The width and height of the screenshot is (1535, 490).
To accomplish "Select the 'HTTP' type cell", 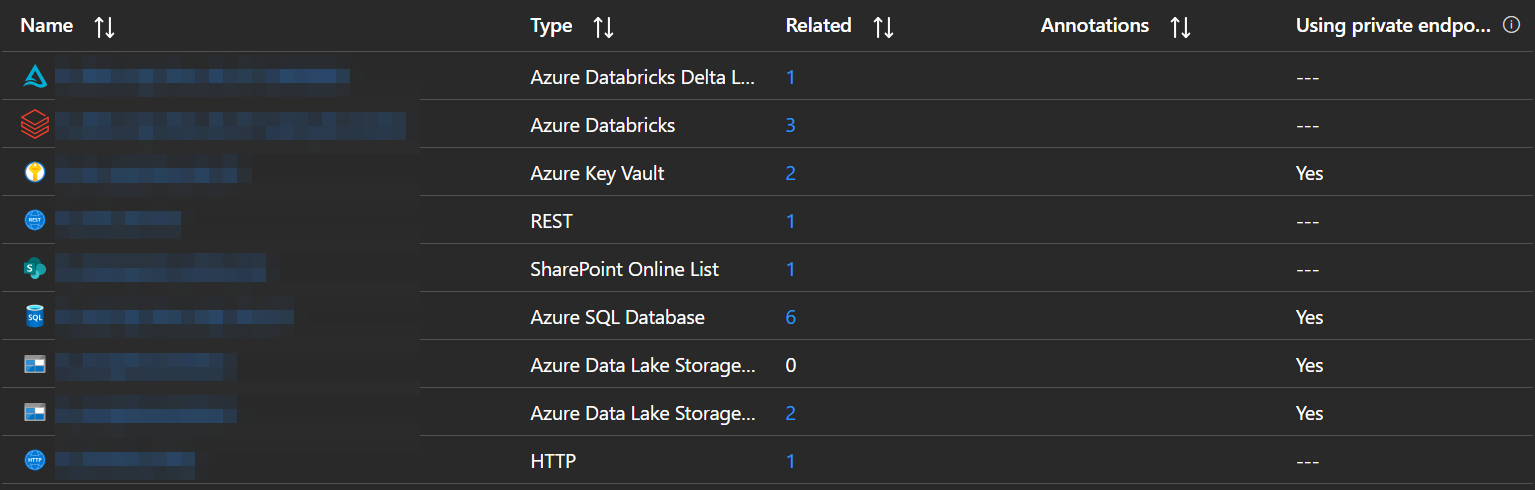I will click(x=553, y=461).
